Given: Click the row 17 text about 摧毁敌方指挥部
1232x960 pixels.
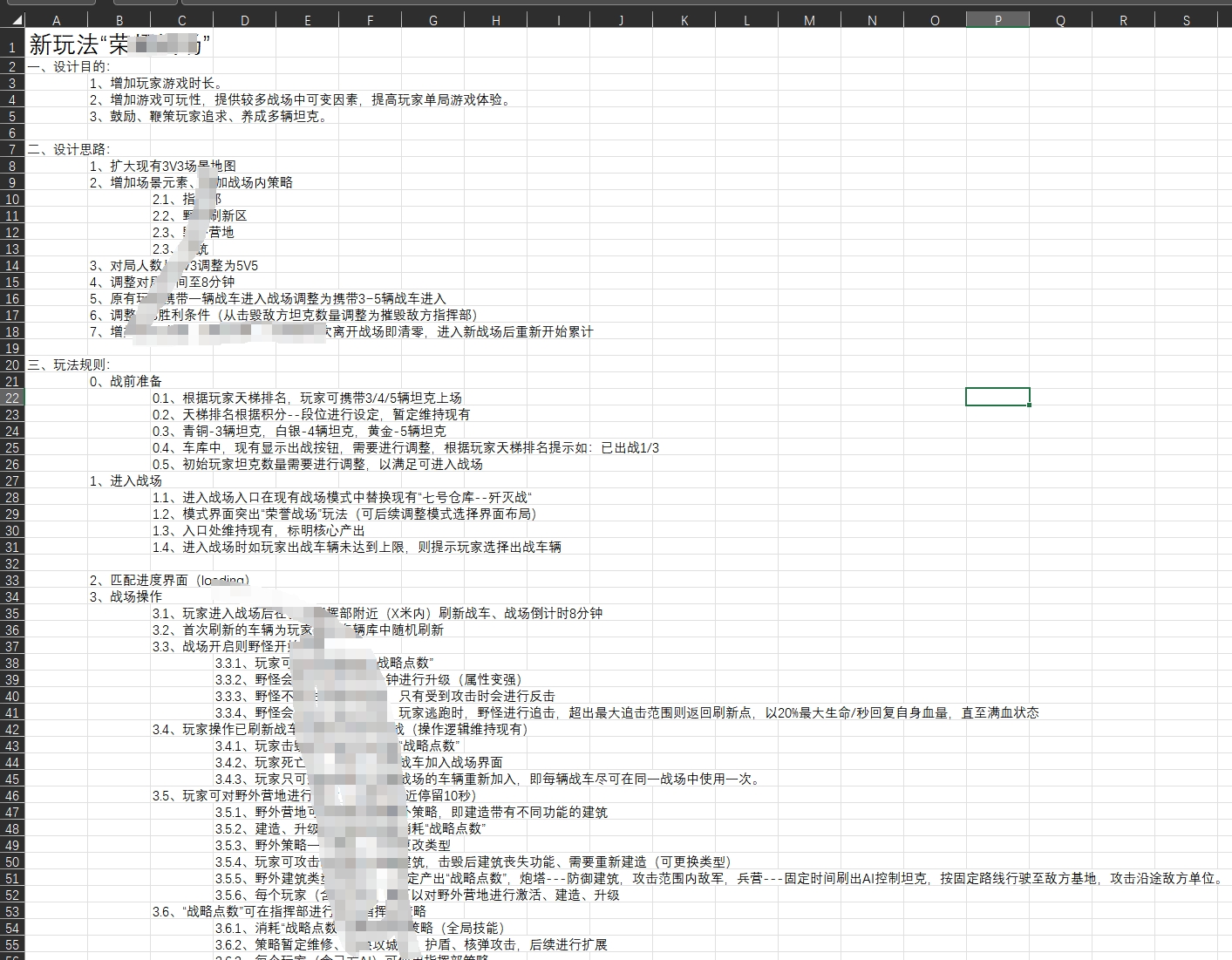Looking at the screenshot, I should pyautogui.click(x=283, y=315).
